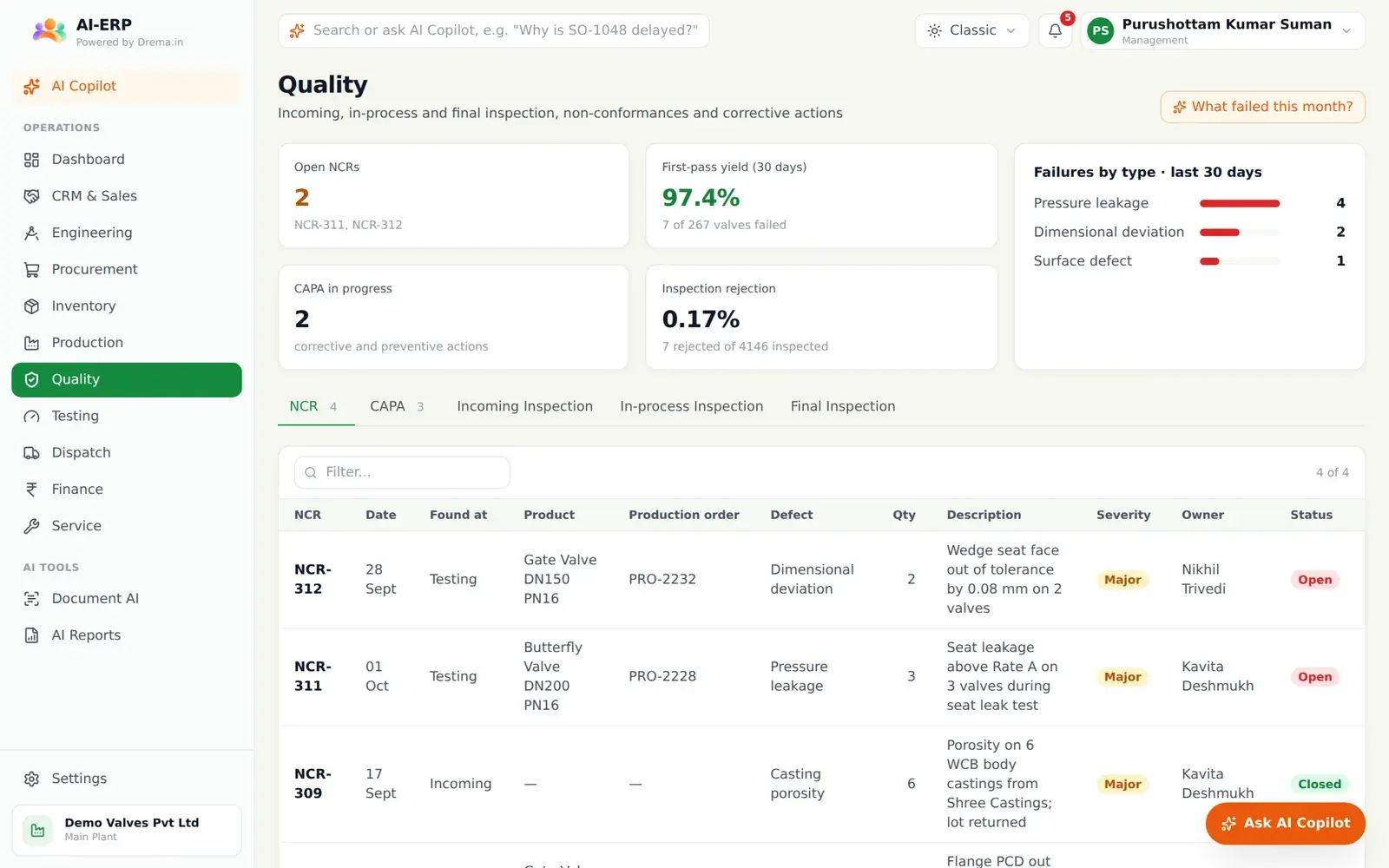Select the Engineering compass icon
This screenshot has height=868, width=1389.
32,233
